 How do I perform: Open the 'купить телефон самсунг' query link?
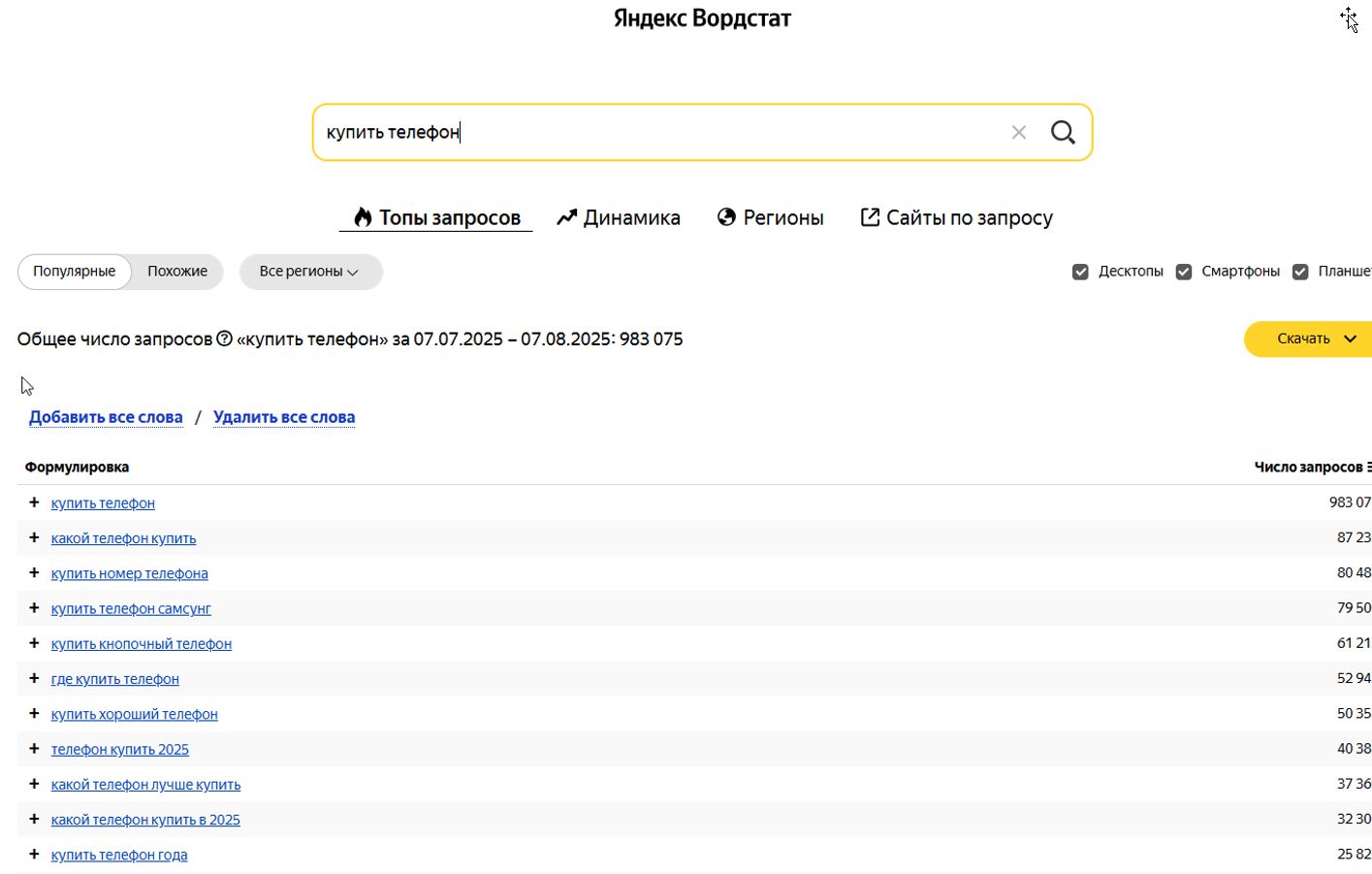pyautogui.click(x=131, y=609)
